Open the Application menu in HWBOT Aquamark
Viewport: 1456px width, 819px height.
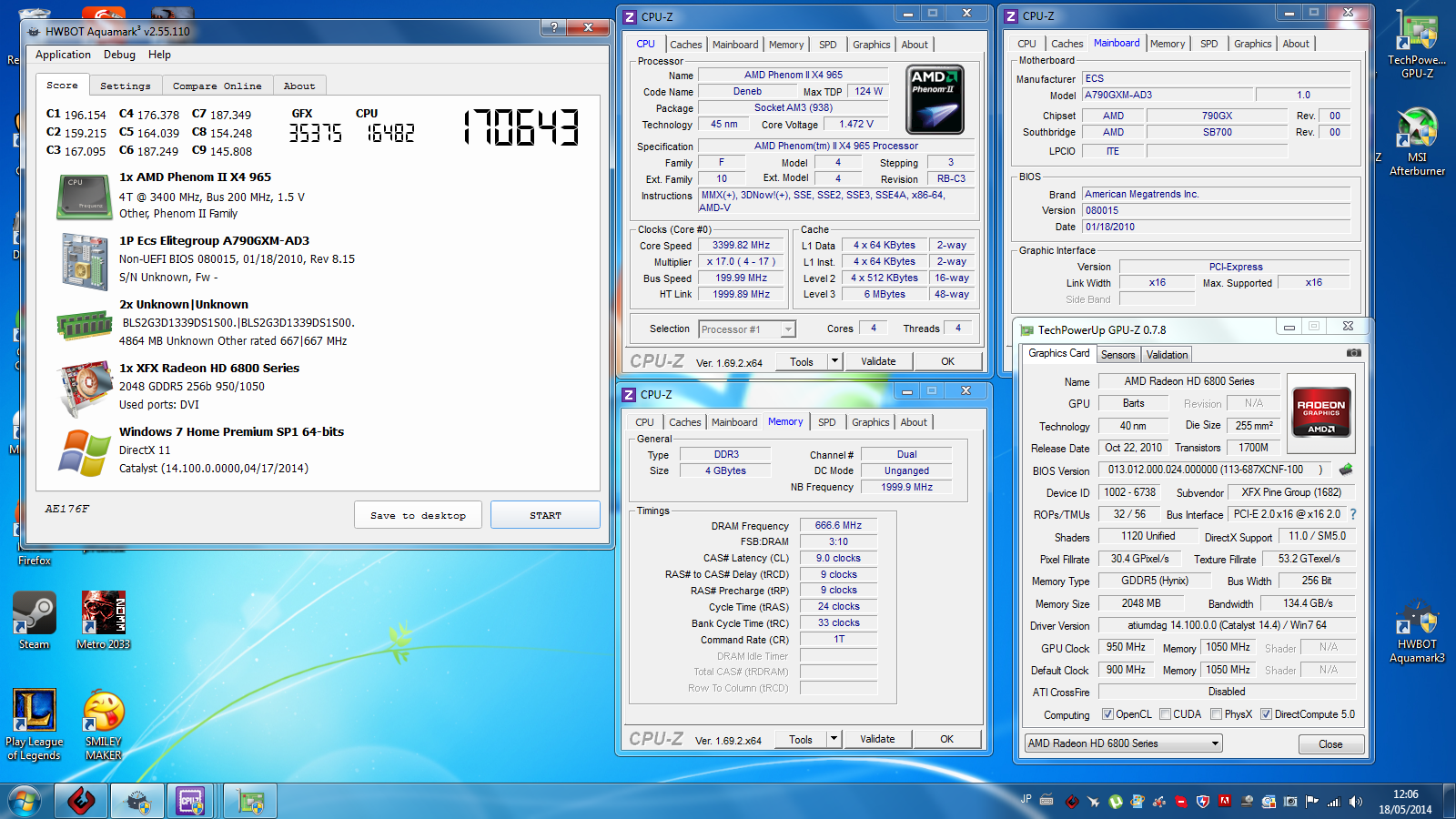tap(63, 55)
